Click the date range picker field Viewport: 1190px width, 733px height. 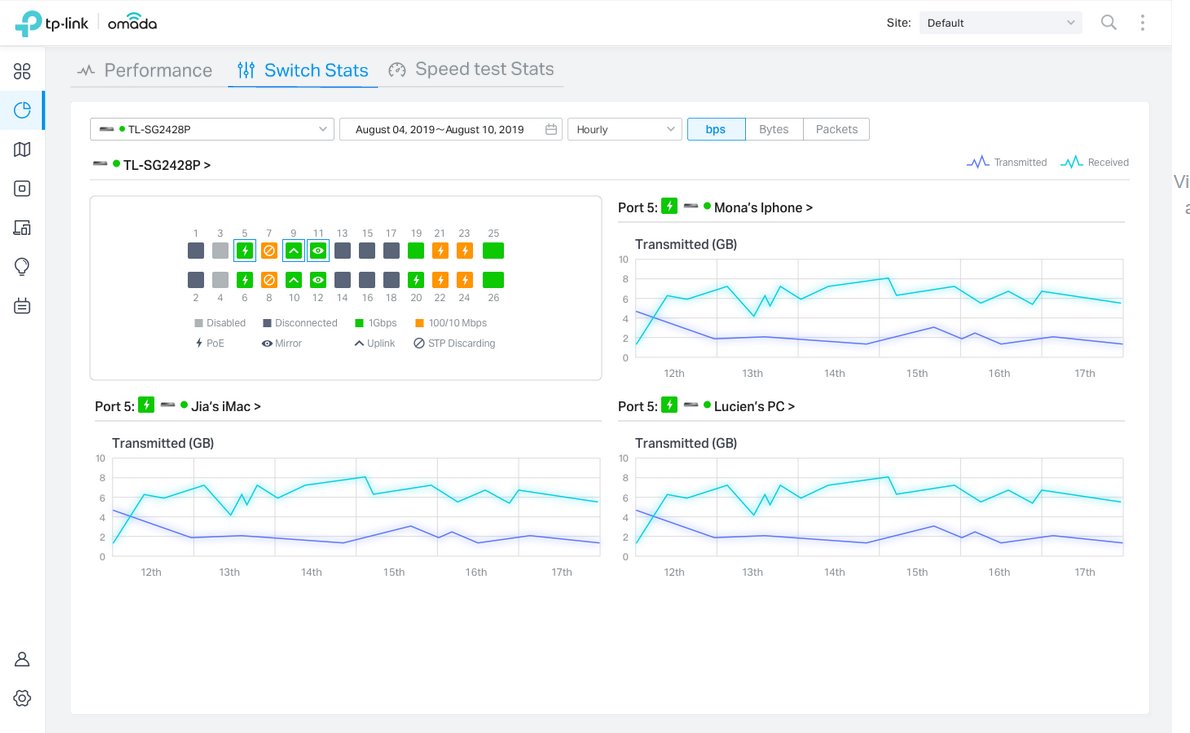tap(450, 129)
